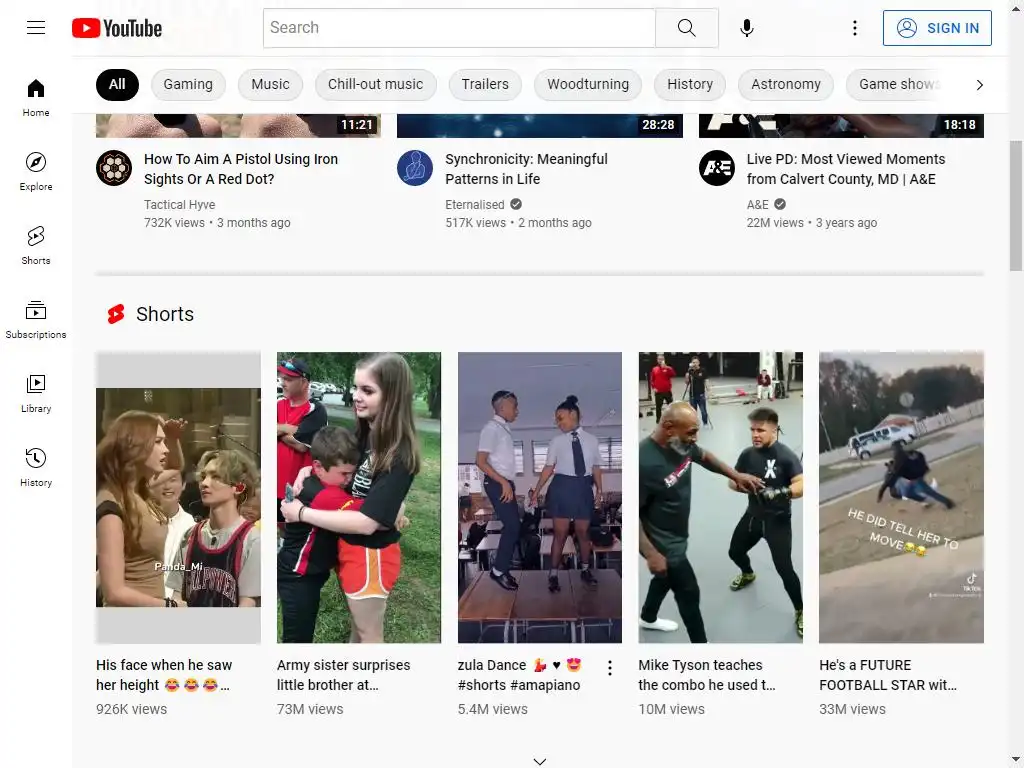Click the '926K views' text
This screenshot has width=1024, height=768.
[x=131, y=709]
